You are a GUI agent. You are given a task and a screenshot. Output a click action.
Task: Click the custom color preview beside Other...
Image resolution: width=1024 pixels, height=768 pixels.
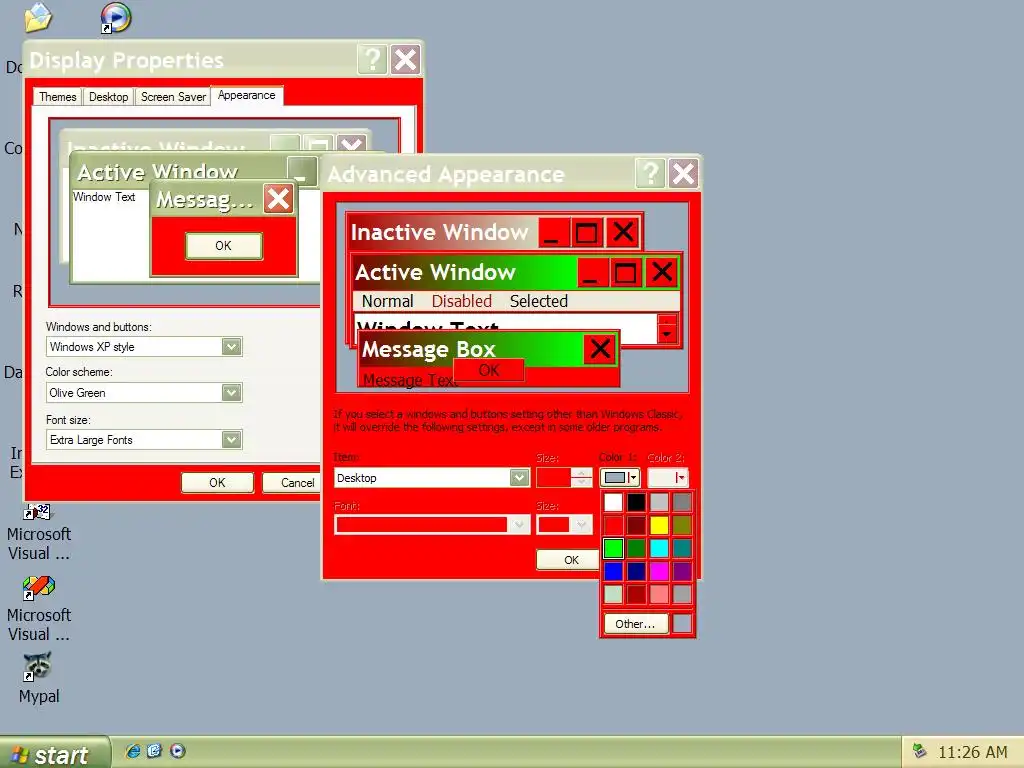pos(682,624)
